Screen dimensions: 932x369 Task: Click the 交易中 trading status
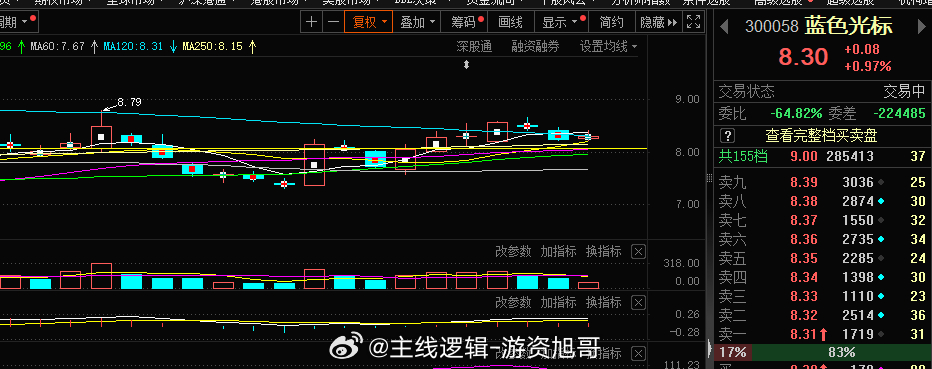click(904, 92)
